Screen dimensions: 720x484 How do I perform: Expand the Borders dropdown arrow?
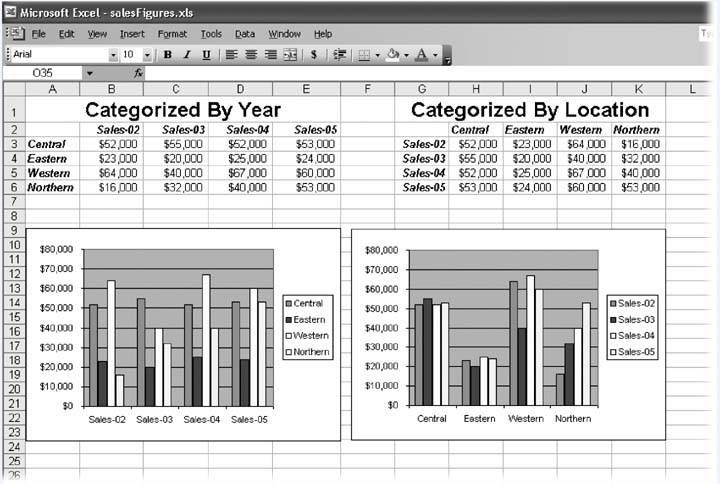coord(377,56)
